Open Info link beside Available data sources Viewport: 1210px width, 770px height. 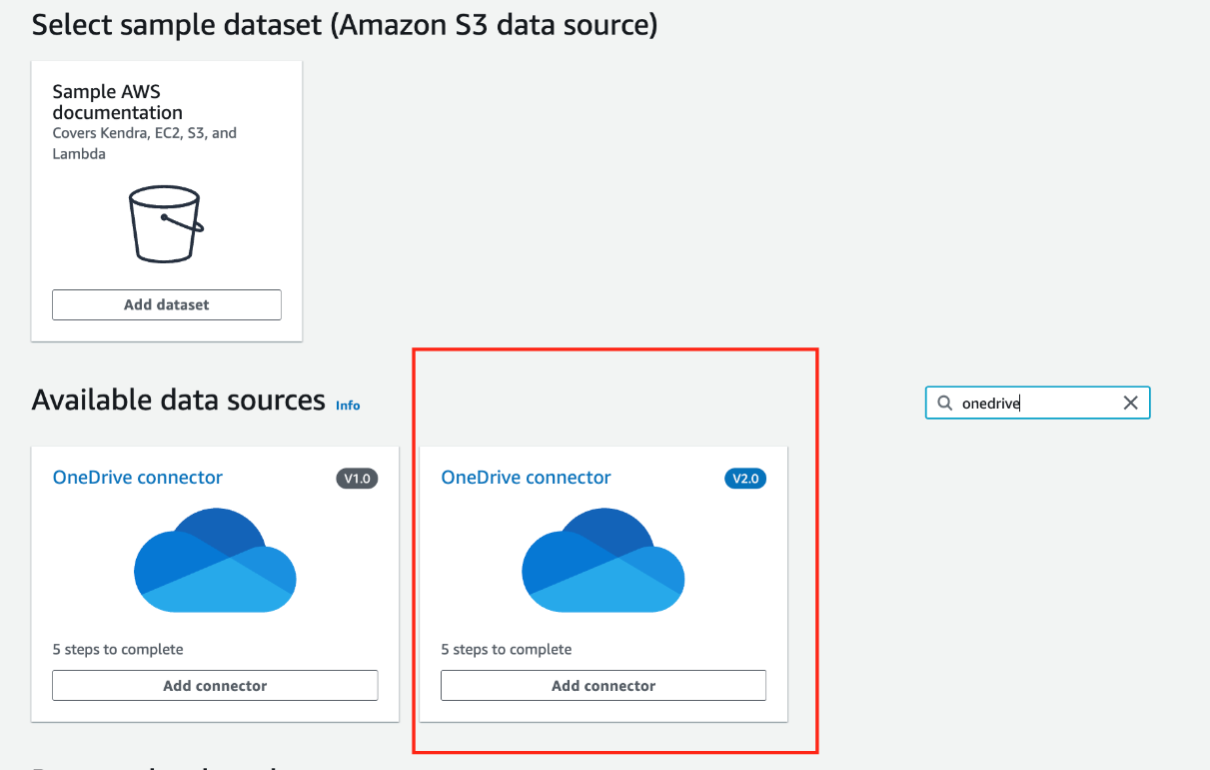(x=348, y=405)
